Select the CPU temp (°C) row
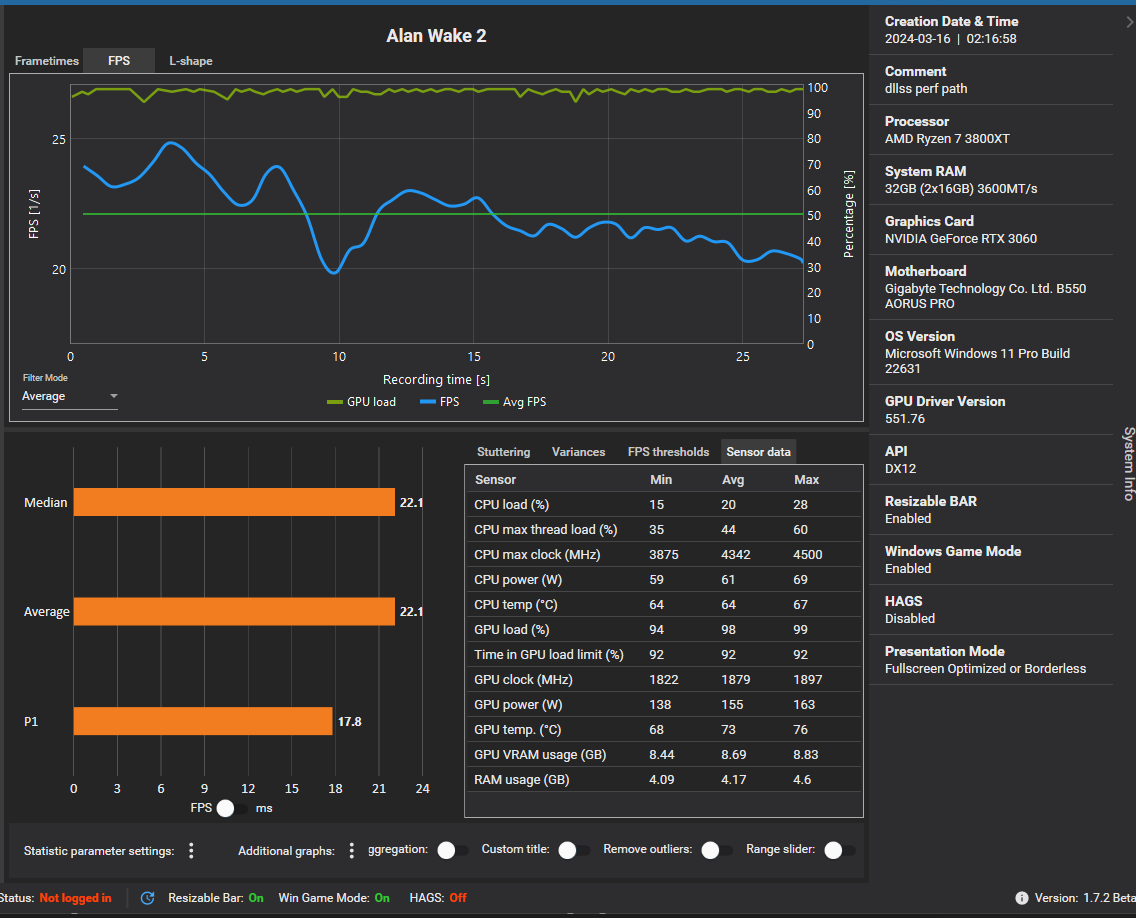1136x918 pixels. [x=664, y=604]
